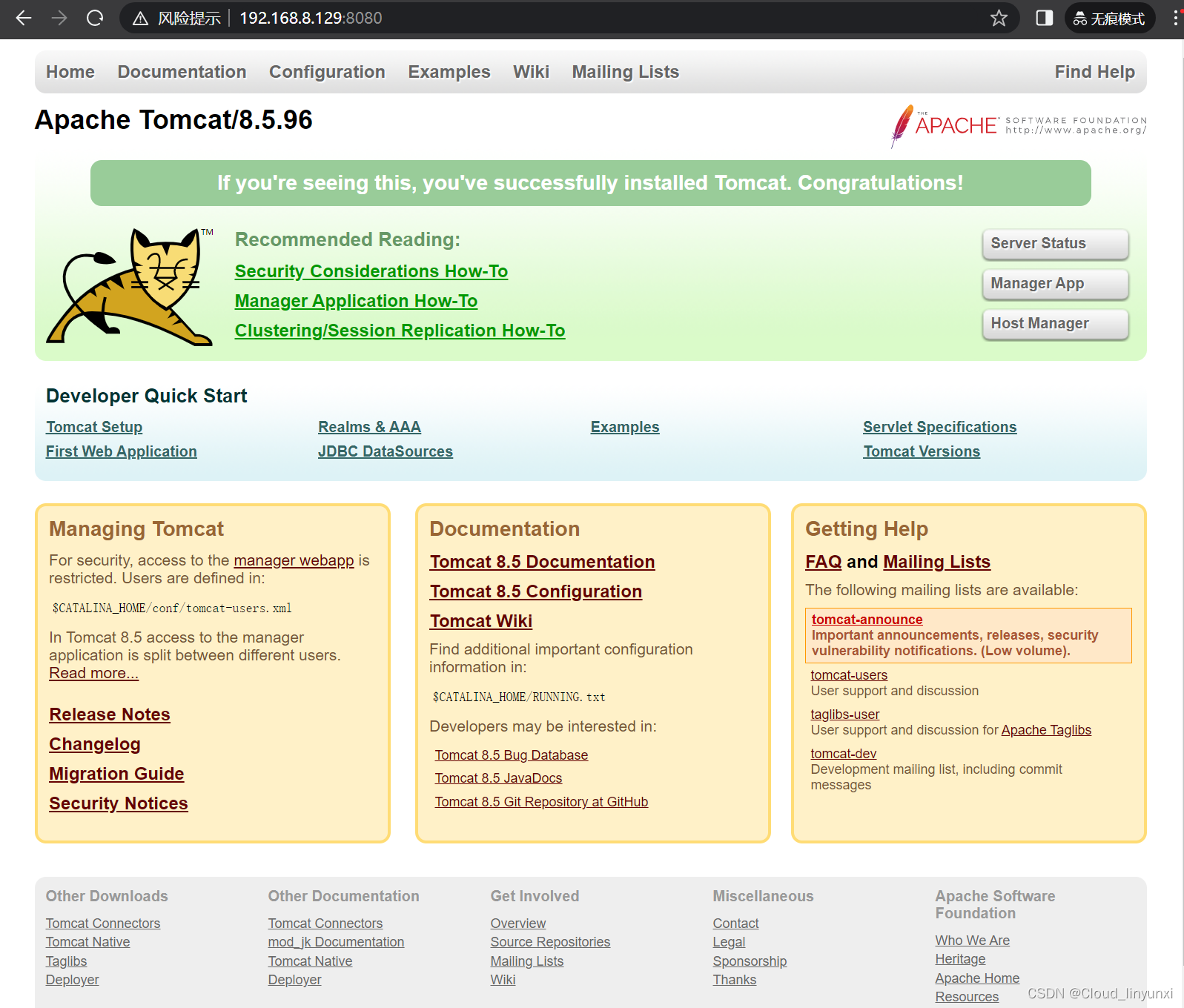
Task: Click the Apache Software Foundation logo
Action: [1019, 125]
